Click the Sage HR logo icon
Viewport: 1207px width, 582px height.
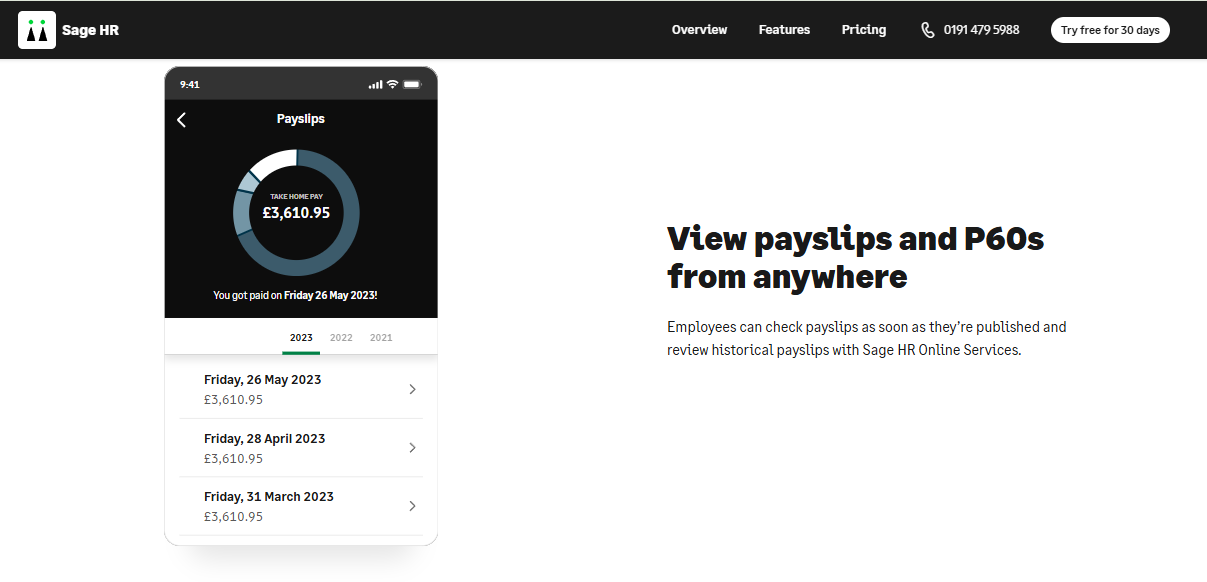coord(37,30)
